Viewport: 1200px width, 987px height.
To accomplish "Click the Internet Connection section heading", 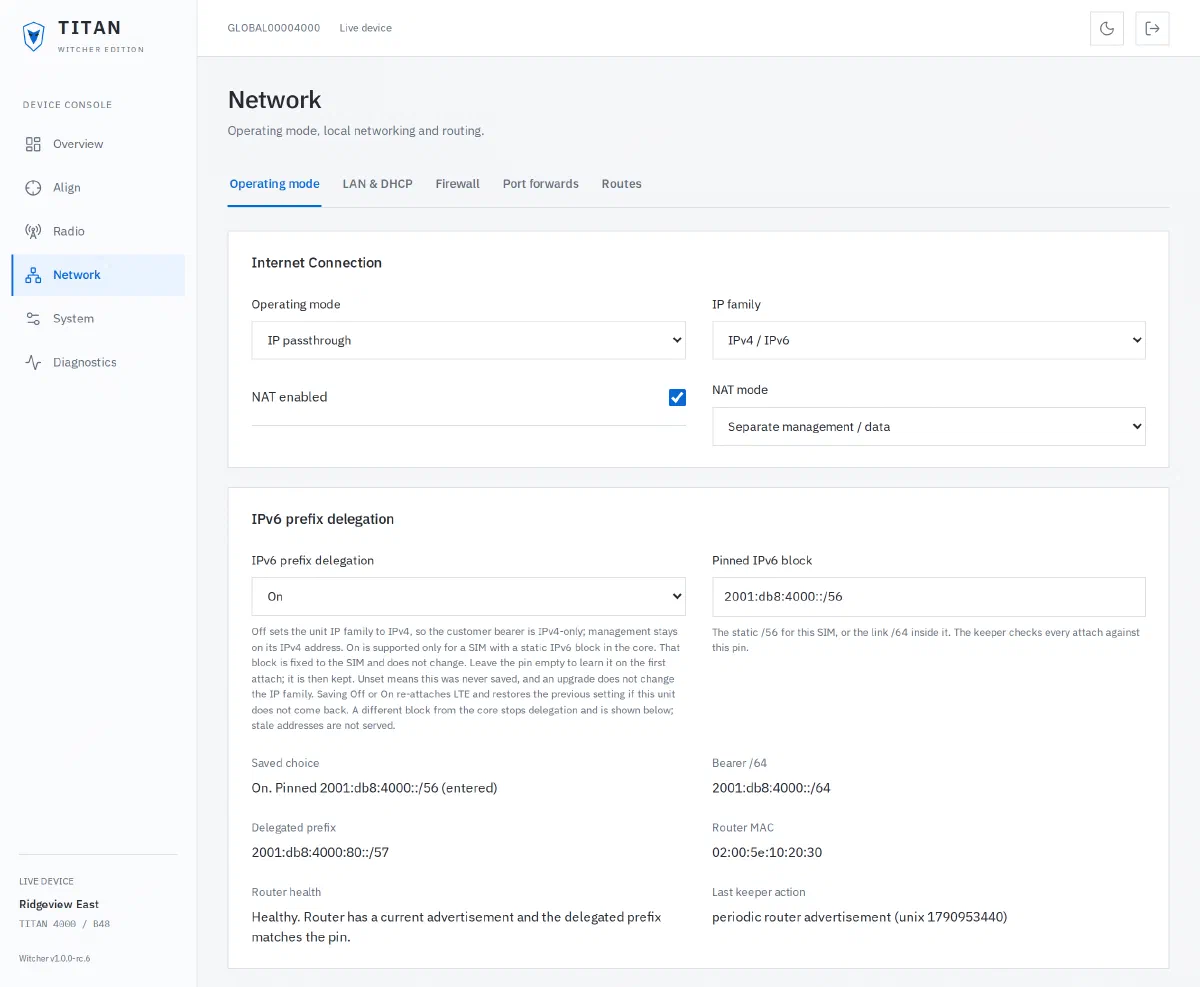I will [x=317, y=263].
